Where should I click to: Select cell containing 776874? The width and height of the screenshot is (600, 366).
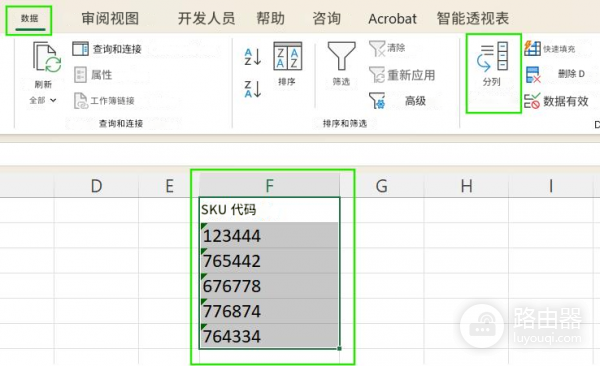pyautogui.click(x=269, y=311)
